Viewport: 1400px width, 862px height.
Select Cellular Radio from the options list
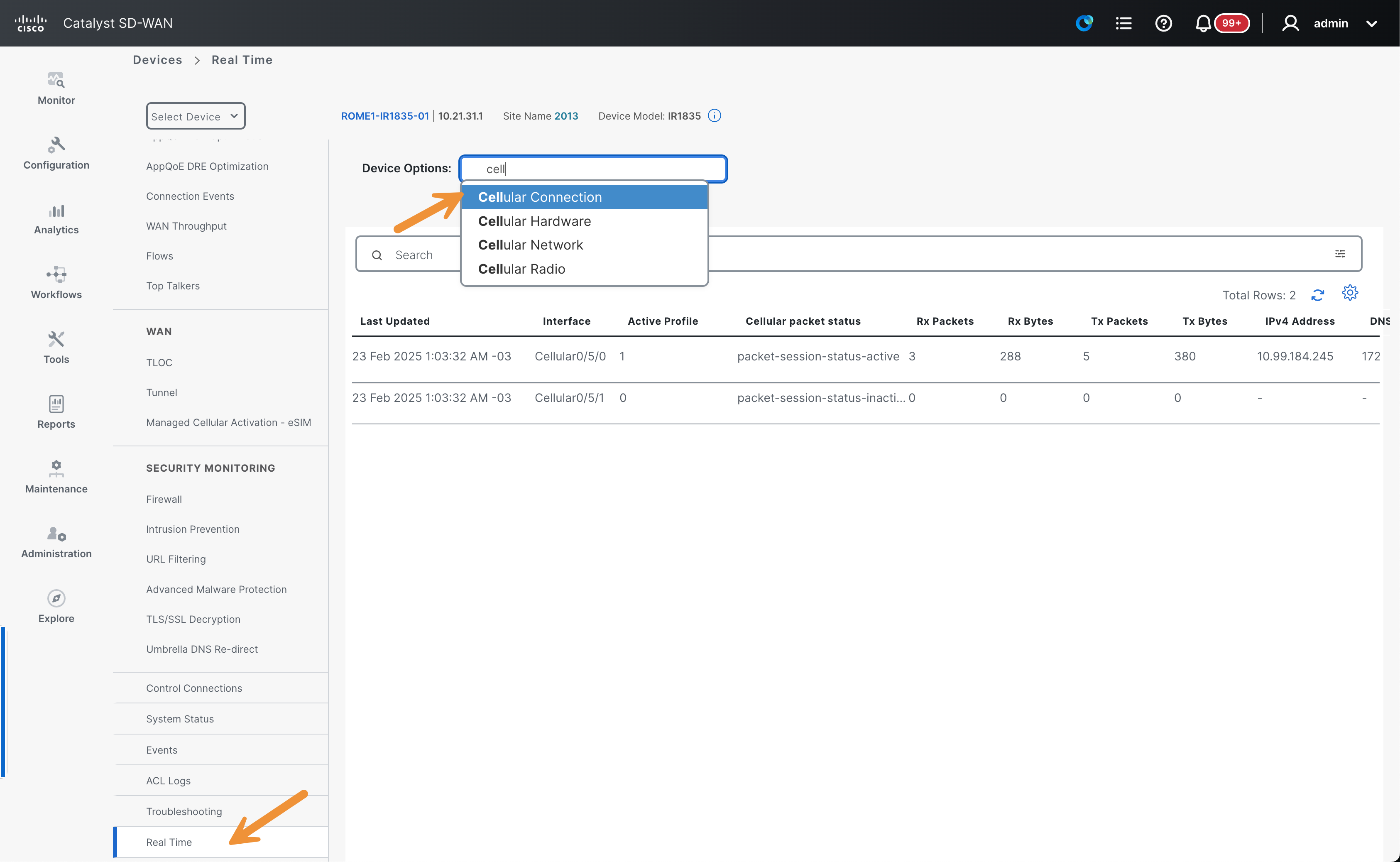(584, 269)
